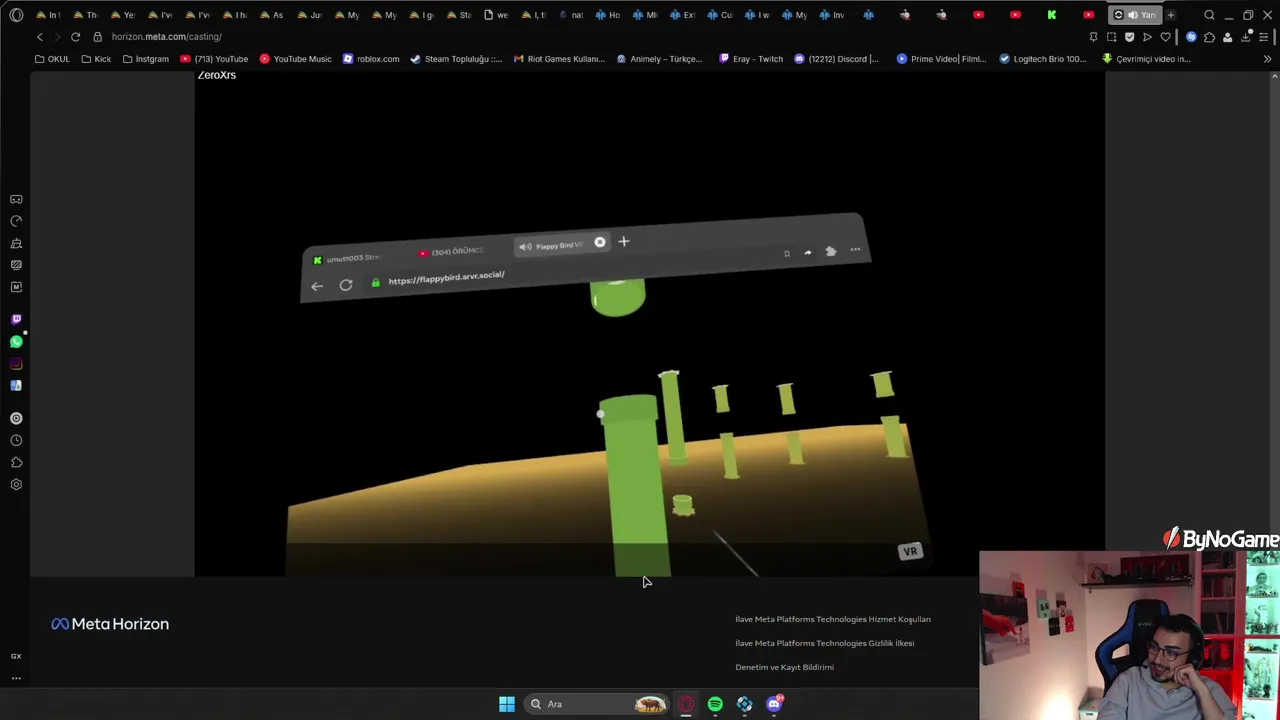
Task: Open the download icon in browser toolbar
Action: click(x=1246, y=37)
